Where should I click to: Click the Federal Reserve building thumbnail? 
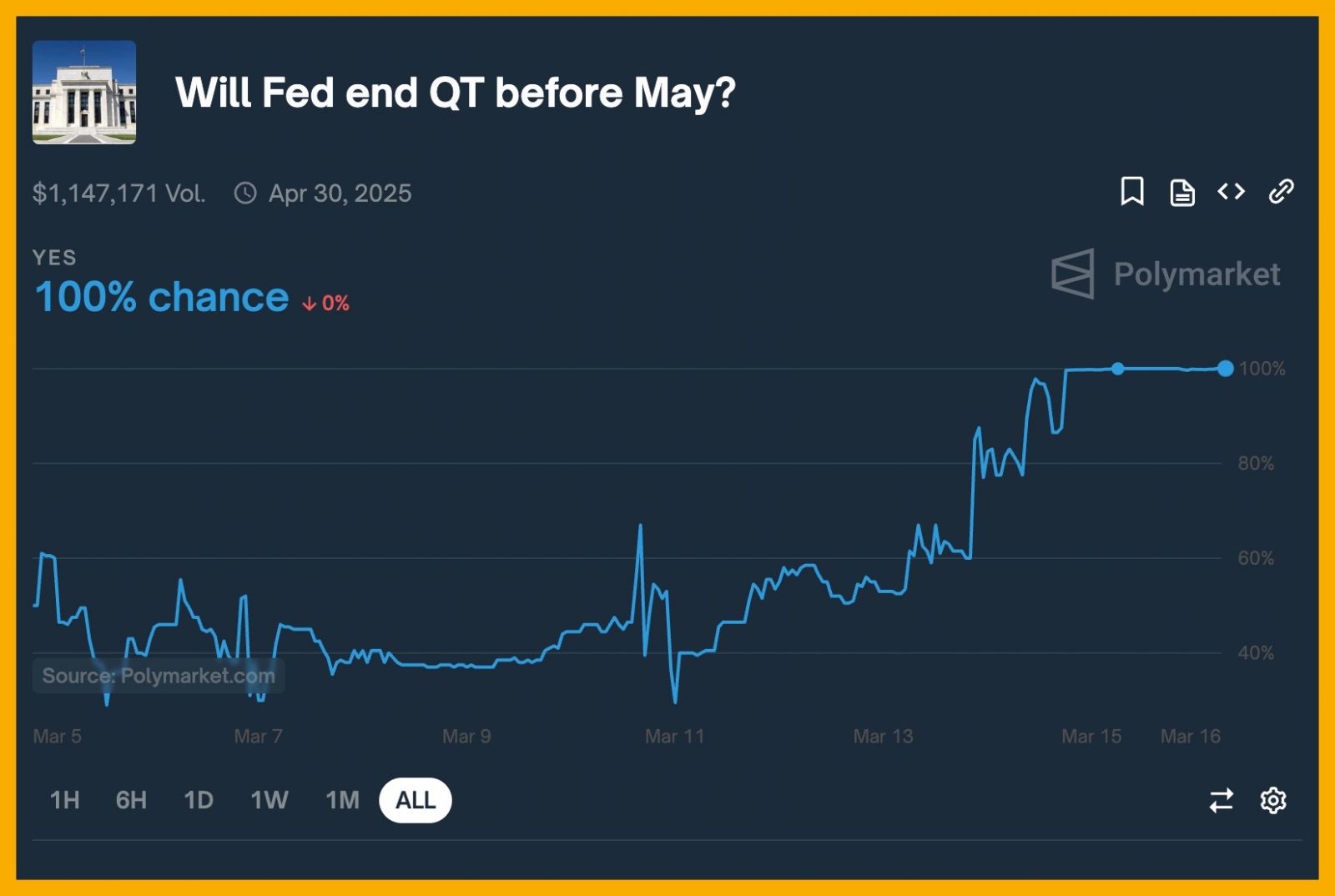coord(84,93)
